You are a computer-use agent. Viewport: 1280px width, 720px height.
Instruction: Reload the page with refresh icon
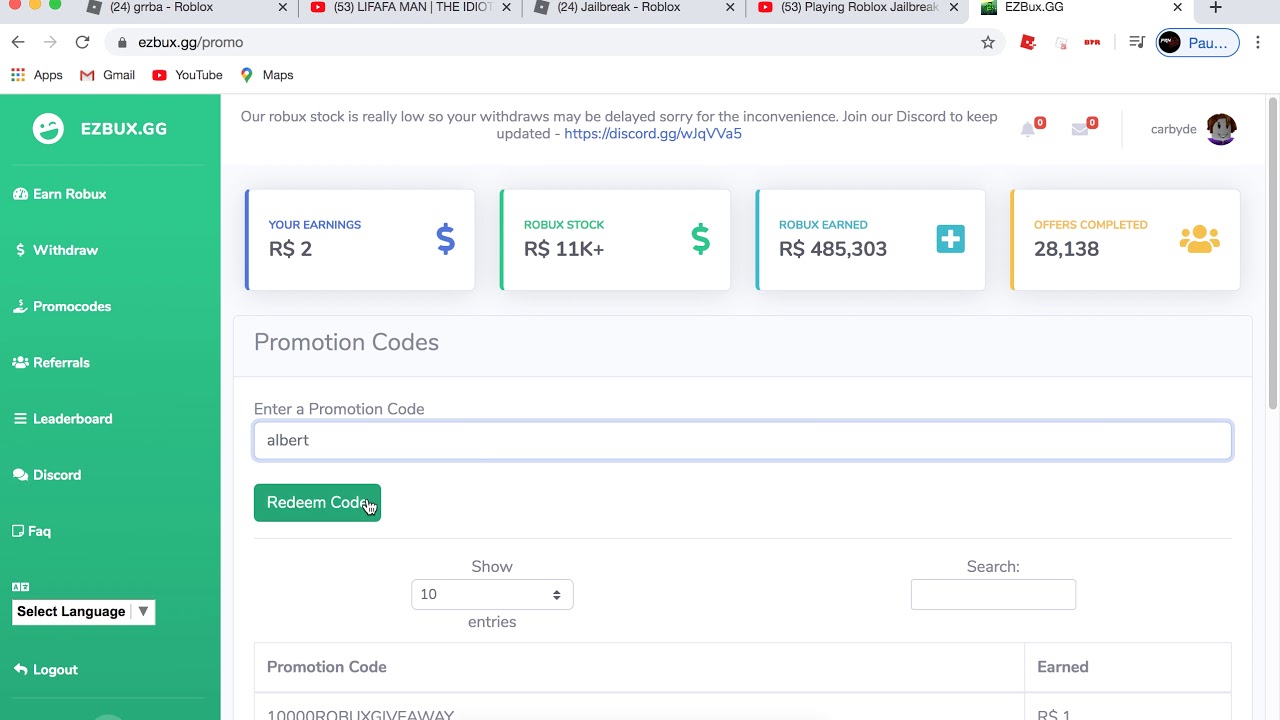pos(82,42)
